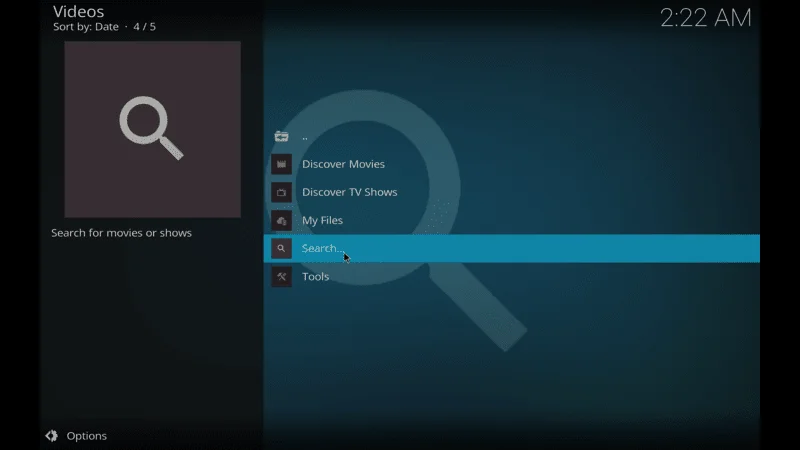The width and height of the screenshot is (800, 450).
Task: Click the Search magnifier icon in list
Action: pyautogui.click(x=281, y=248)
